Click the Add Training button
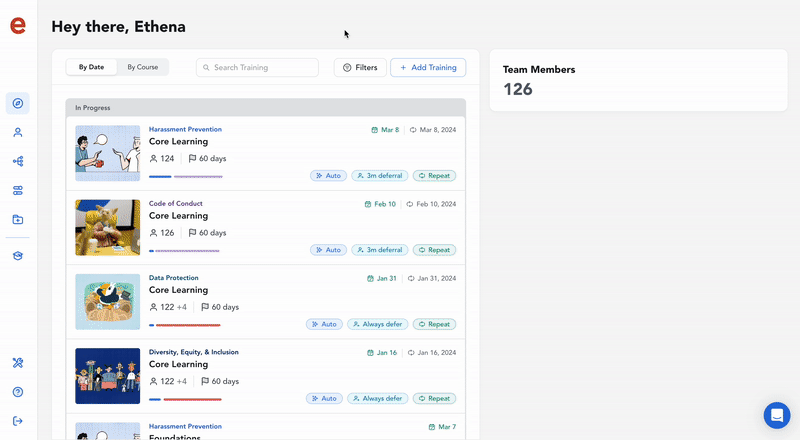 [428, 67]
